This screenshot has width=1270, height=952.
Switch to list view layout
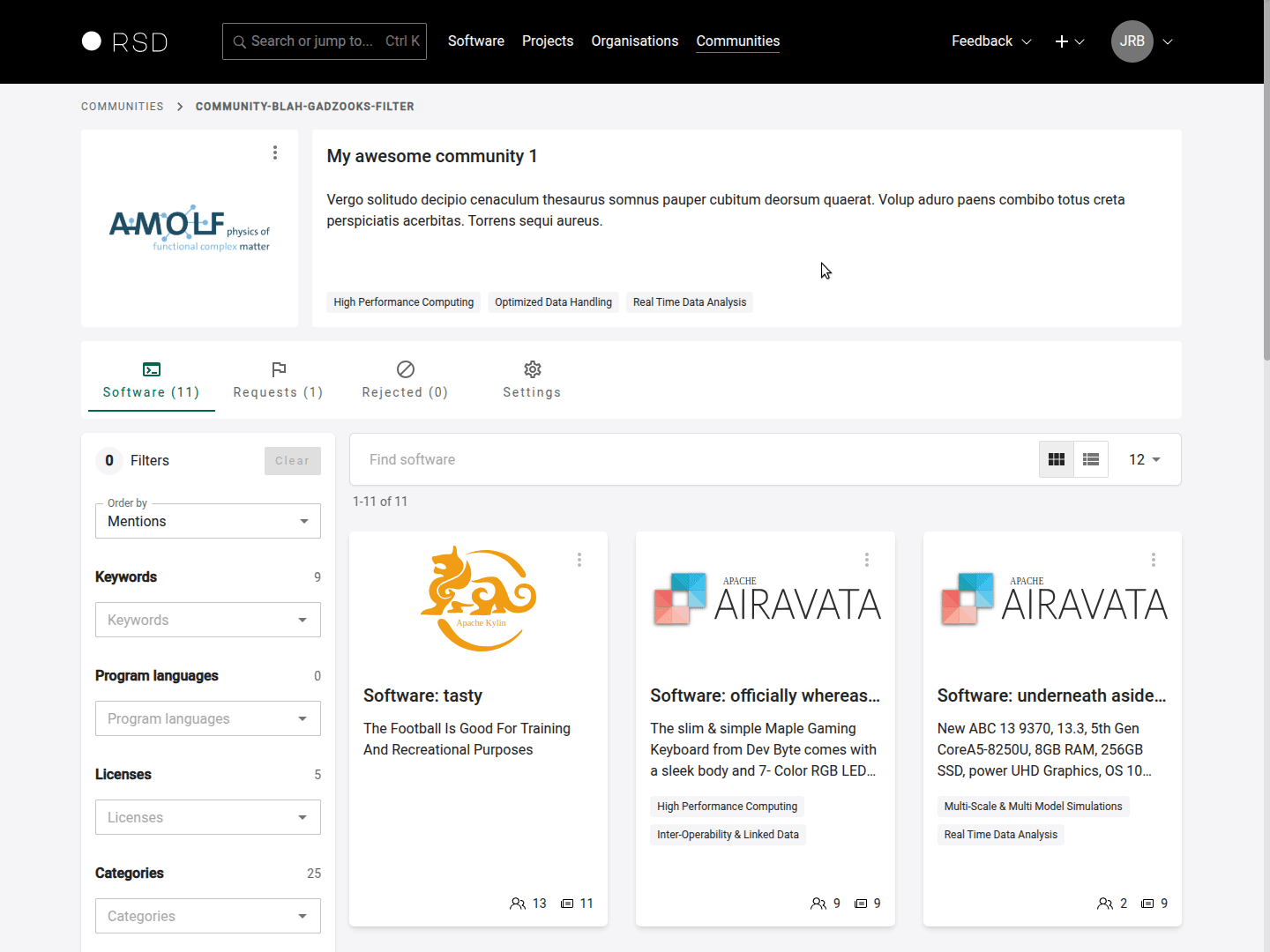1091,459
